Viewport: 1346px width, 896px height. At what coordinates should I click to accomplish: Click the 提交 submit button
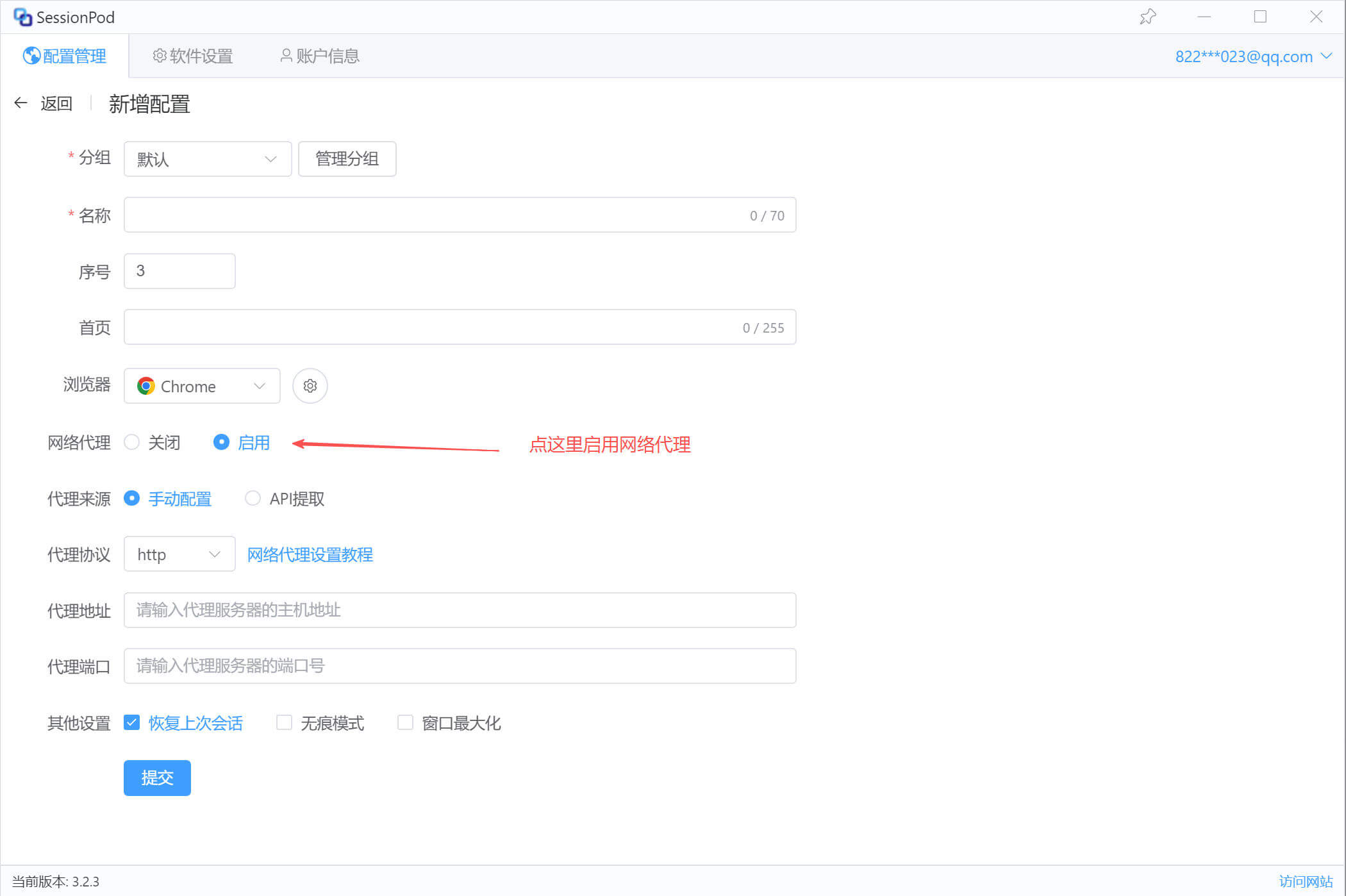[x=157, y=777]
